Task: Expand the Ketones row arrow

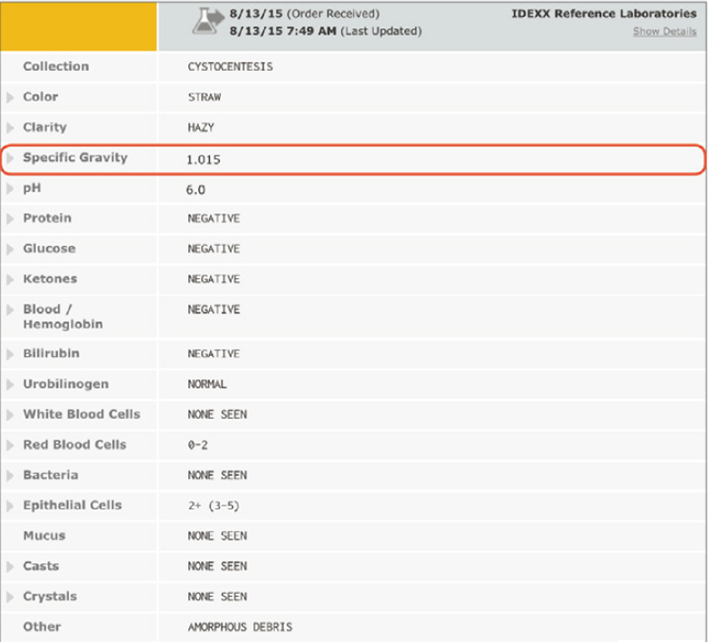Action: click(x=10, y=279)
